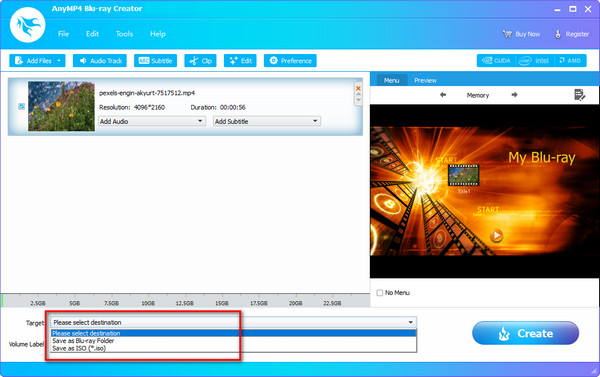Screen dimensions: 600x377
Task: Open the Edit menu
Action: tap(92, 34)
